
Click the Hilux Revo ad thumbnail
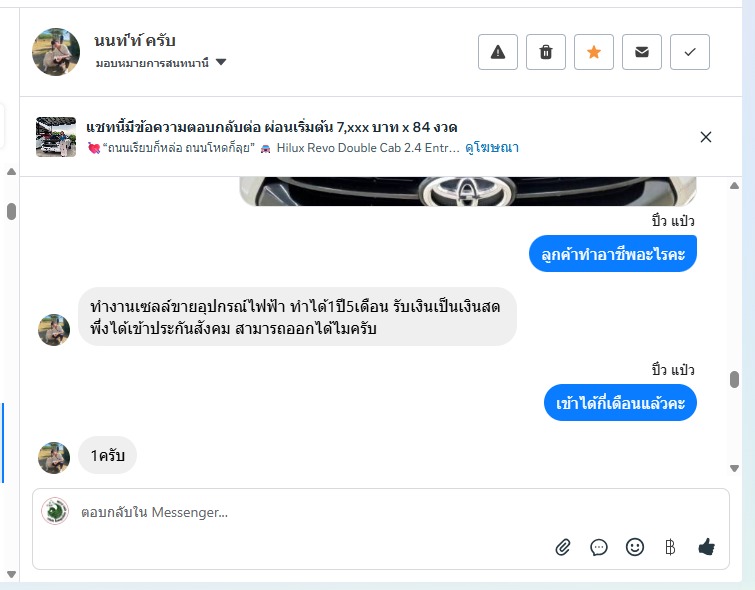pos(56,137)
